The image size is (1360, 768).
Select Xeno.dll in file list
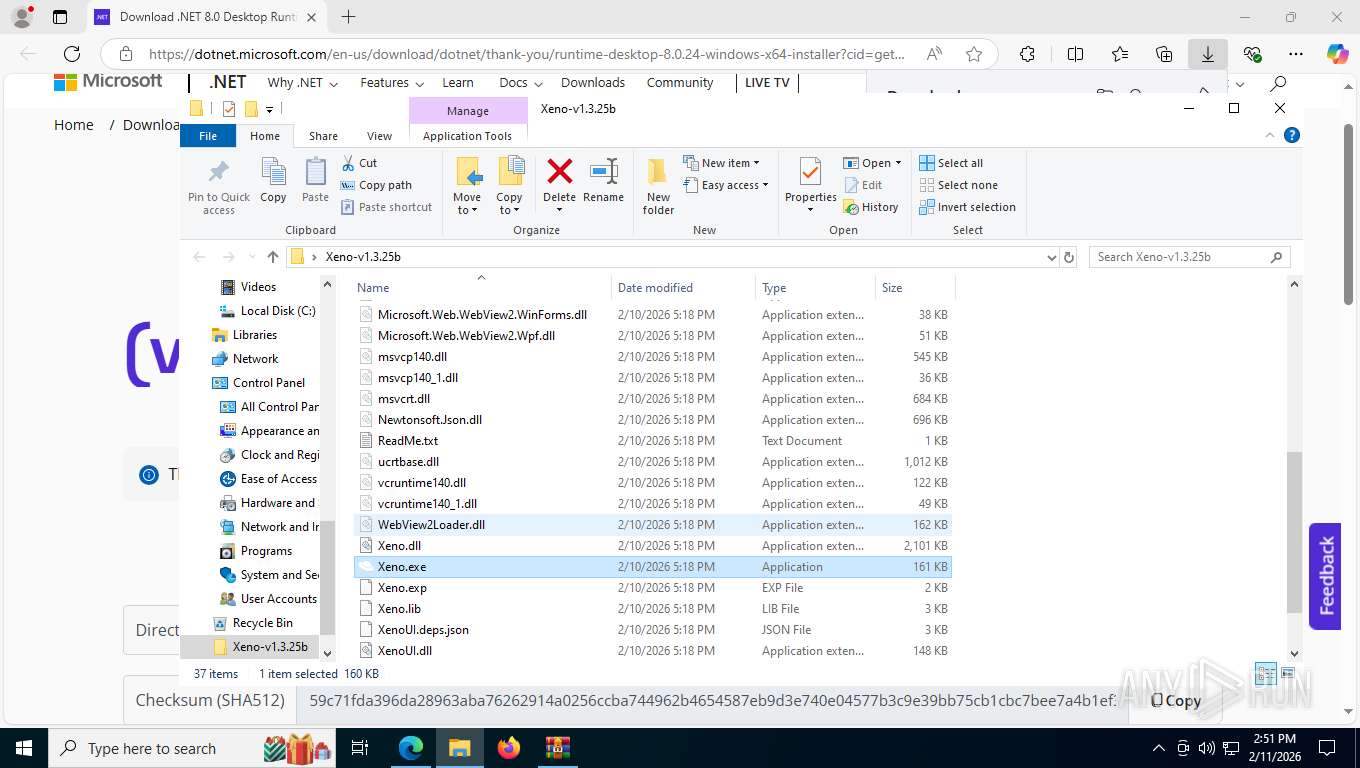[x=399, y=546]
